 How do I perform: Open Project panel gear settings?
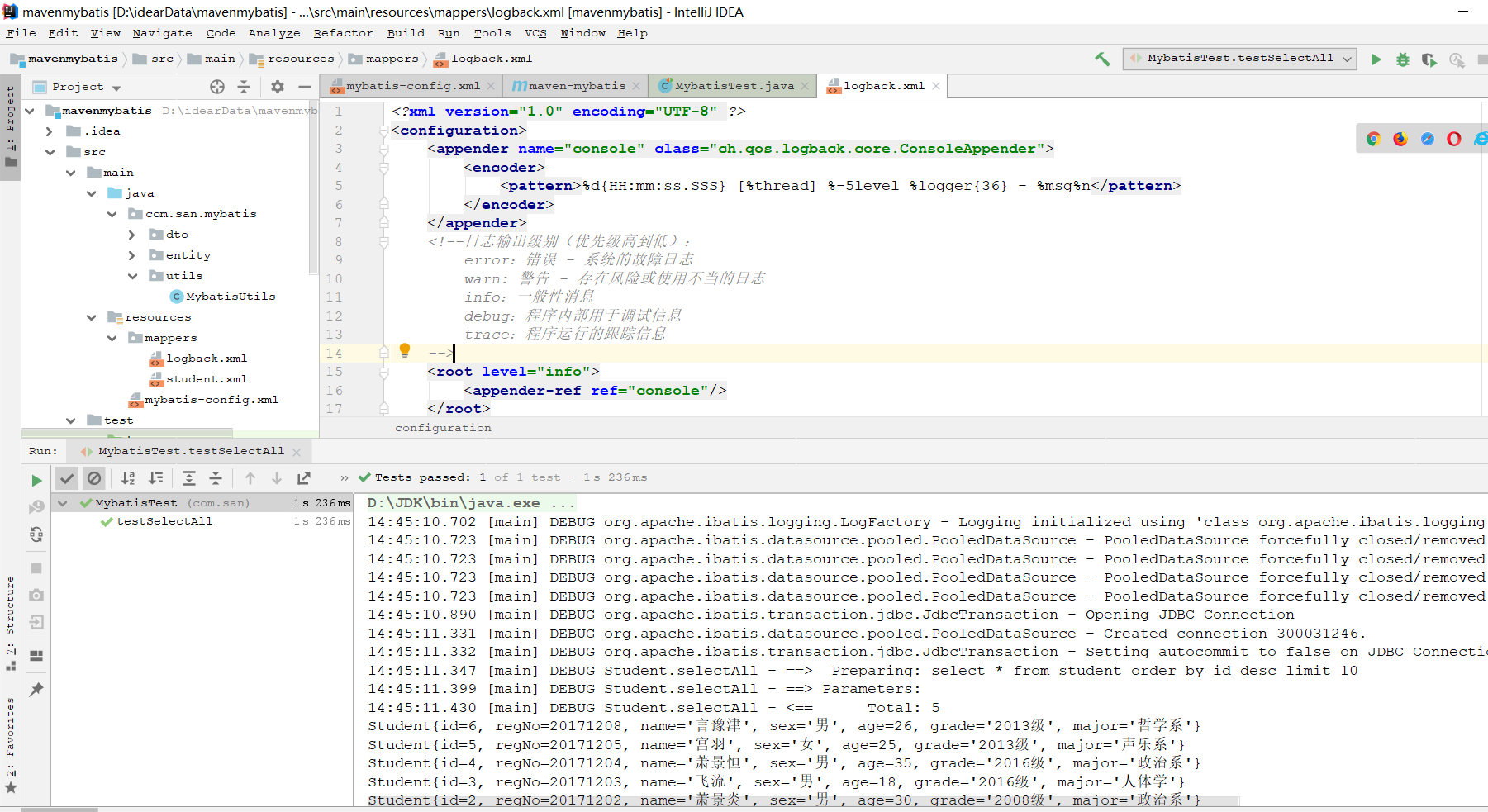click(278, 87)
